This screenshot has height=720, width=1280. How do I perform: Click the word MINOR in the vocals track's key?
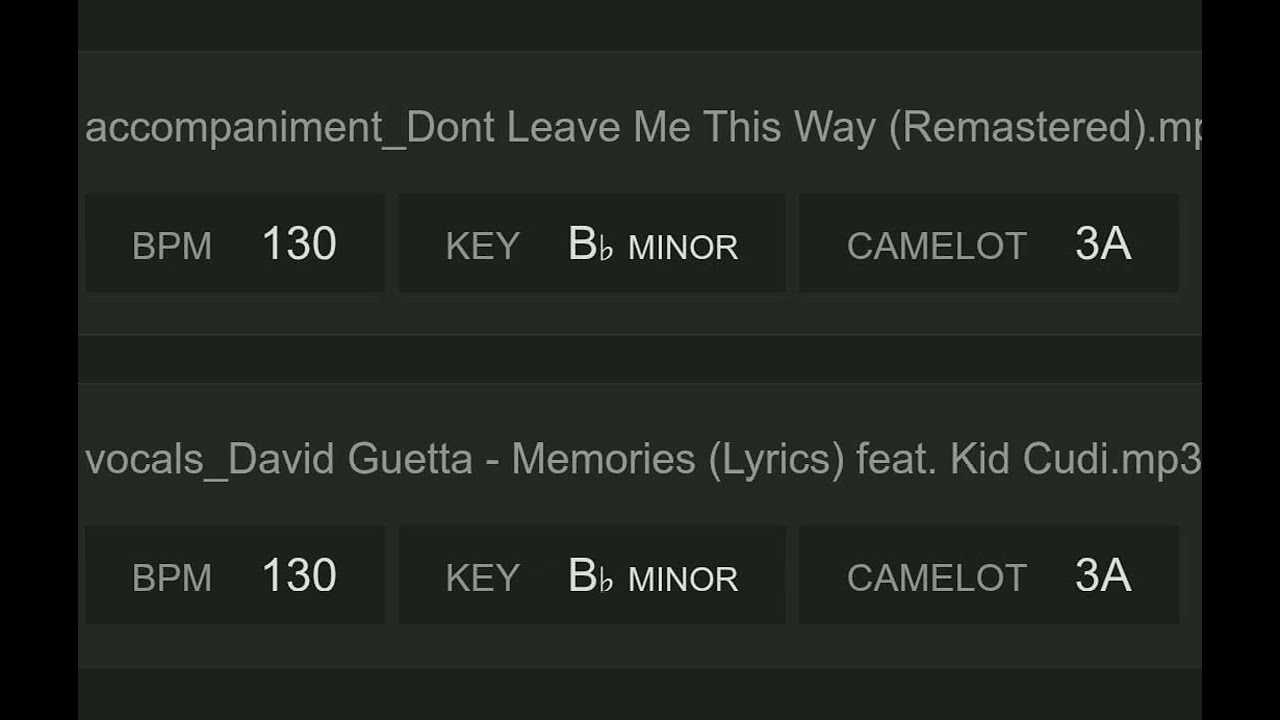pyautogui.click(x=683, y=579)
